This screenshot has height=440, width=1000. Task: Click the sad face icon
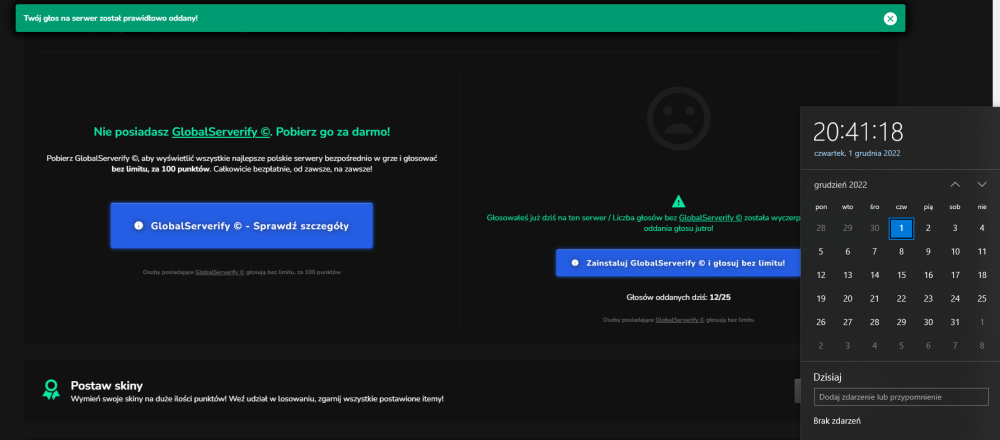pyautogui.click(x=678, y=119)
